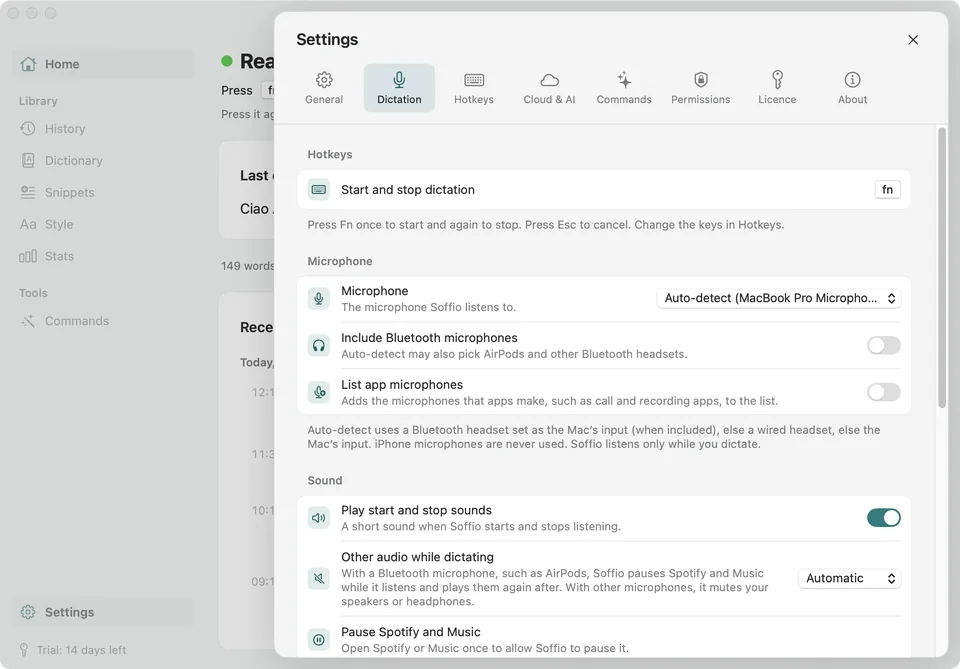Open the Hotkeys keyboard icon tab

(474, 80)
